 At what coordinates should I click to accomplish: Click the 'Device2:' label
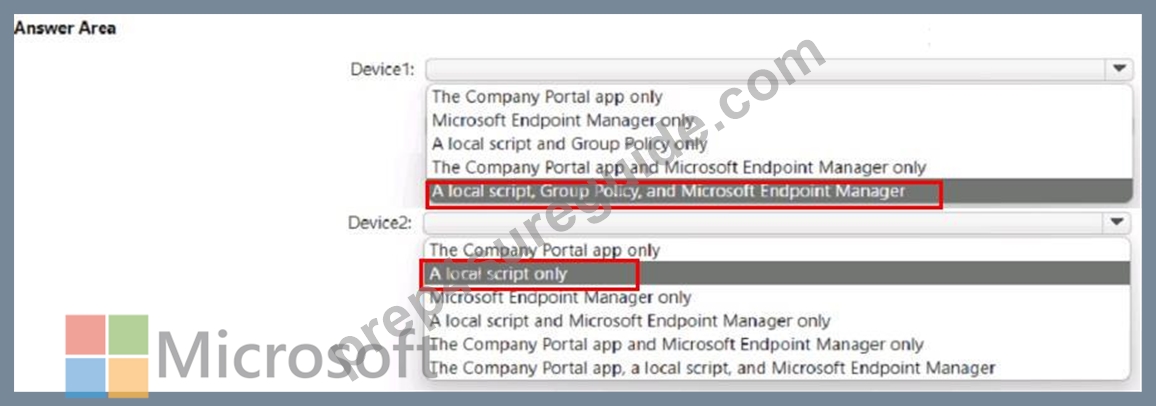click(380, 223)
